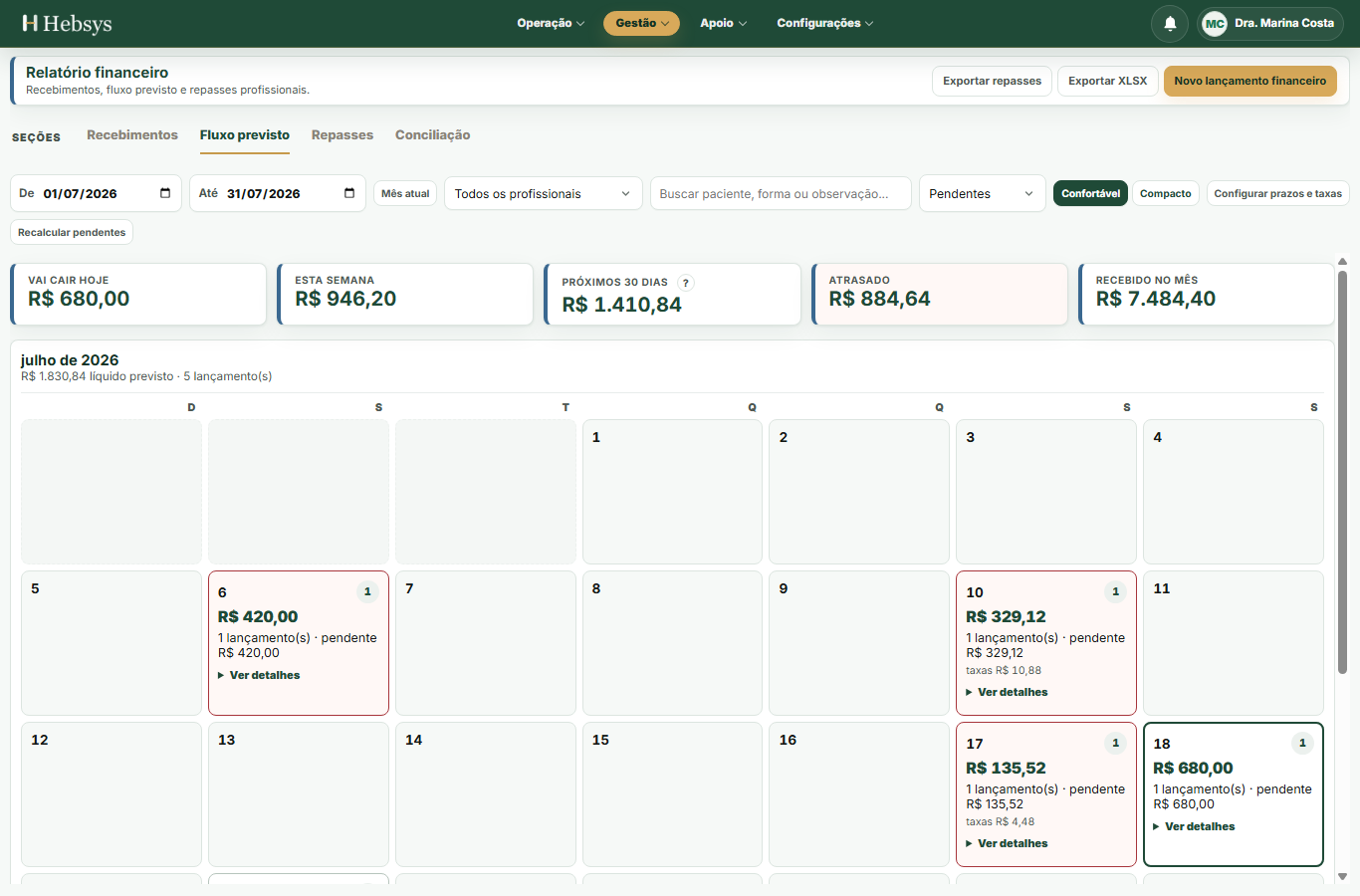The width and height of the screenshot is (1360, 896).
Task: Click the Vai cair hoje card
Action: coord(138,294)
